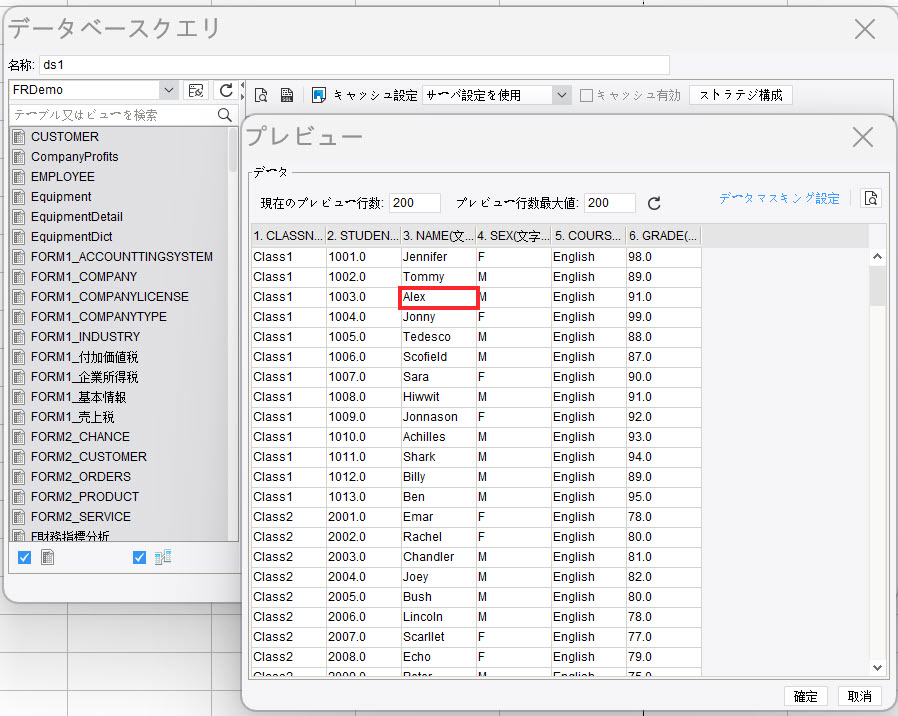Click the 1. CLASSN... column header
The height and width of the screenshot is (716, 898).
click(x=288, y=236)
